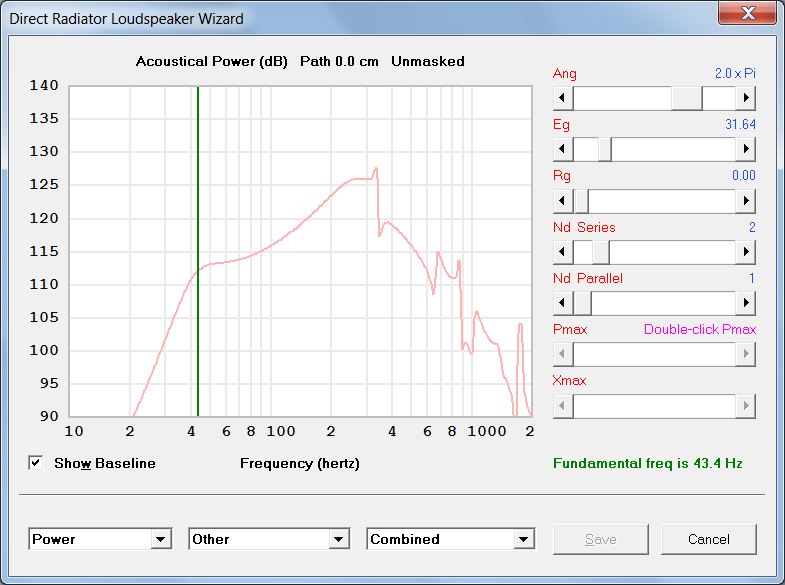Click the Rg slider thumb
Screen dimensions: 785x585
(x=581, y=201)
